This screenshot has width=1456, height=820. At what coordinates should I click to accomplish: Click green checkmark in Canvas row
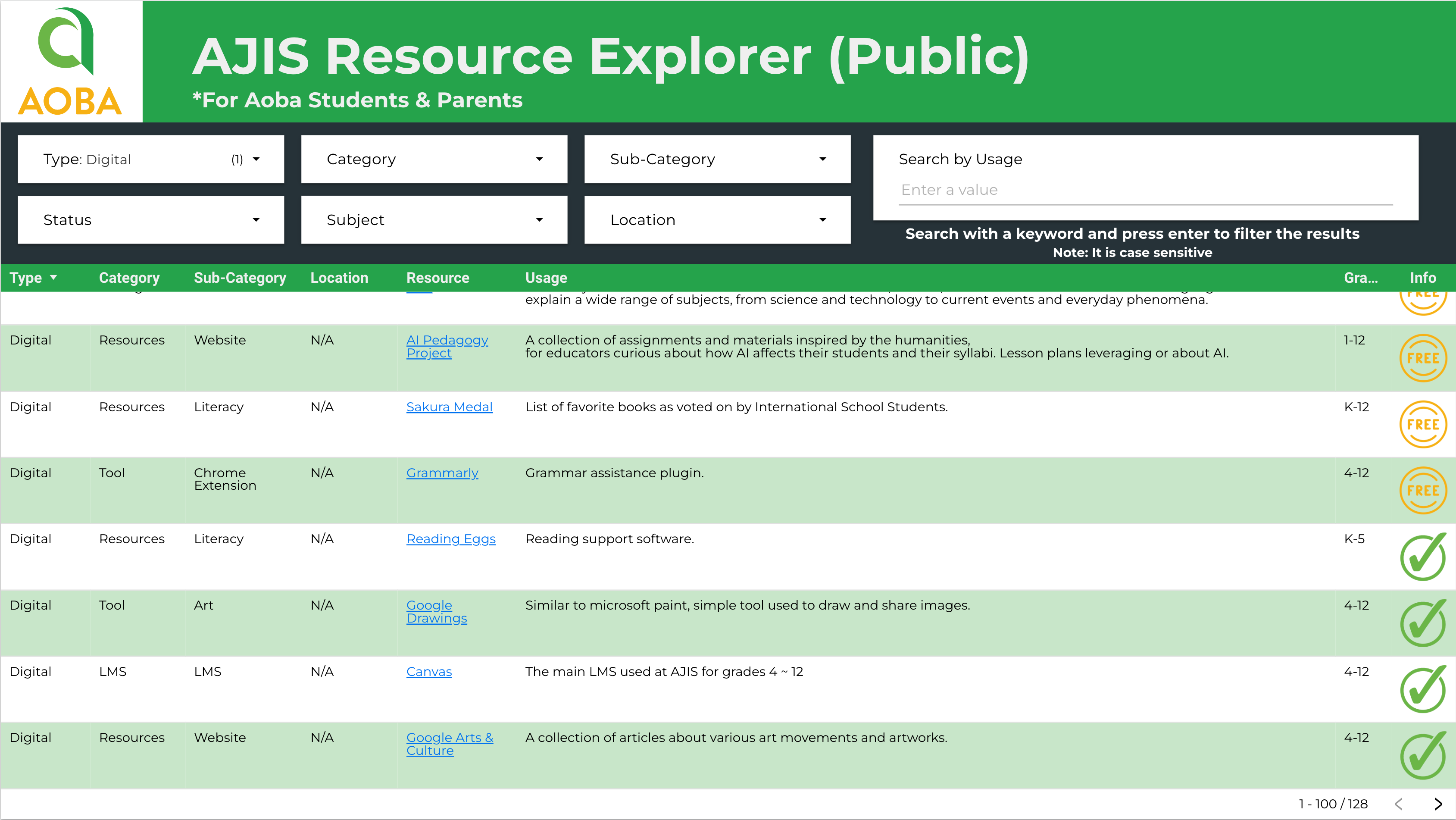coord(1423,689)
